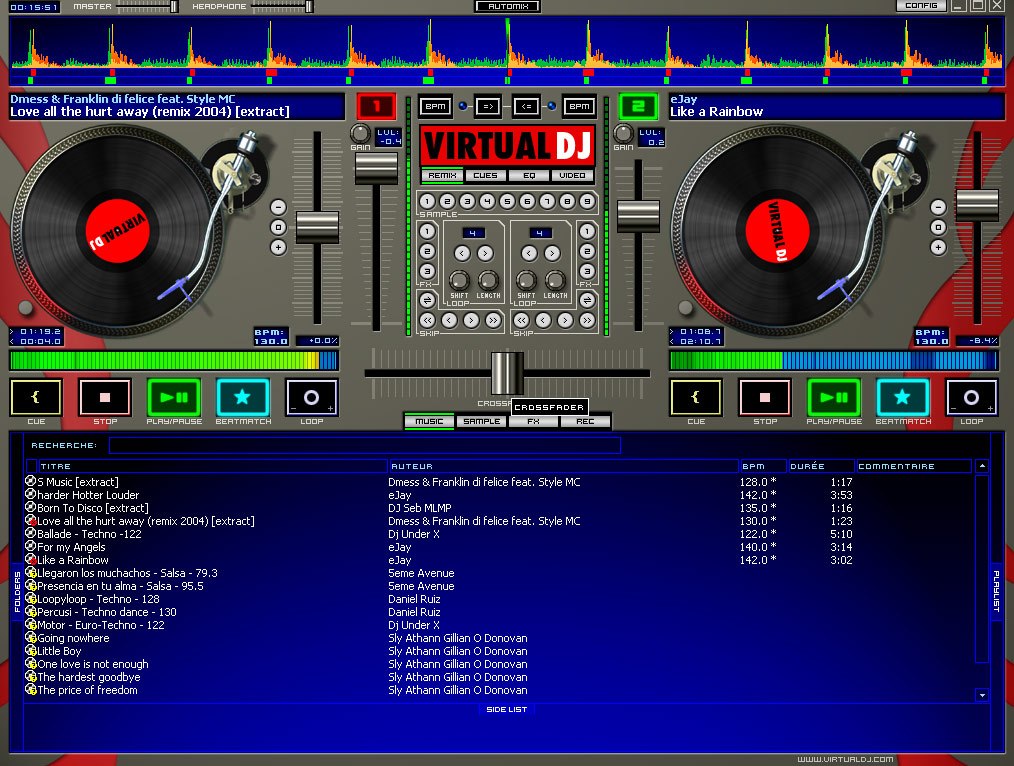The height and width of the screenshot is (766, 1014).
Task: Toggle Play/Pause on right deck
Action: [x=833, y=397]
